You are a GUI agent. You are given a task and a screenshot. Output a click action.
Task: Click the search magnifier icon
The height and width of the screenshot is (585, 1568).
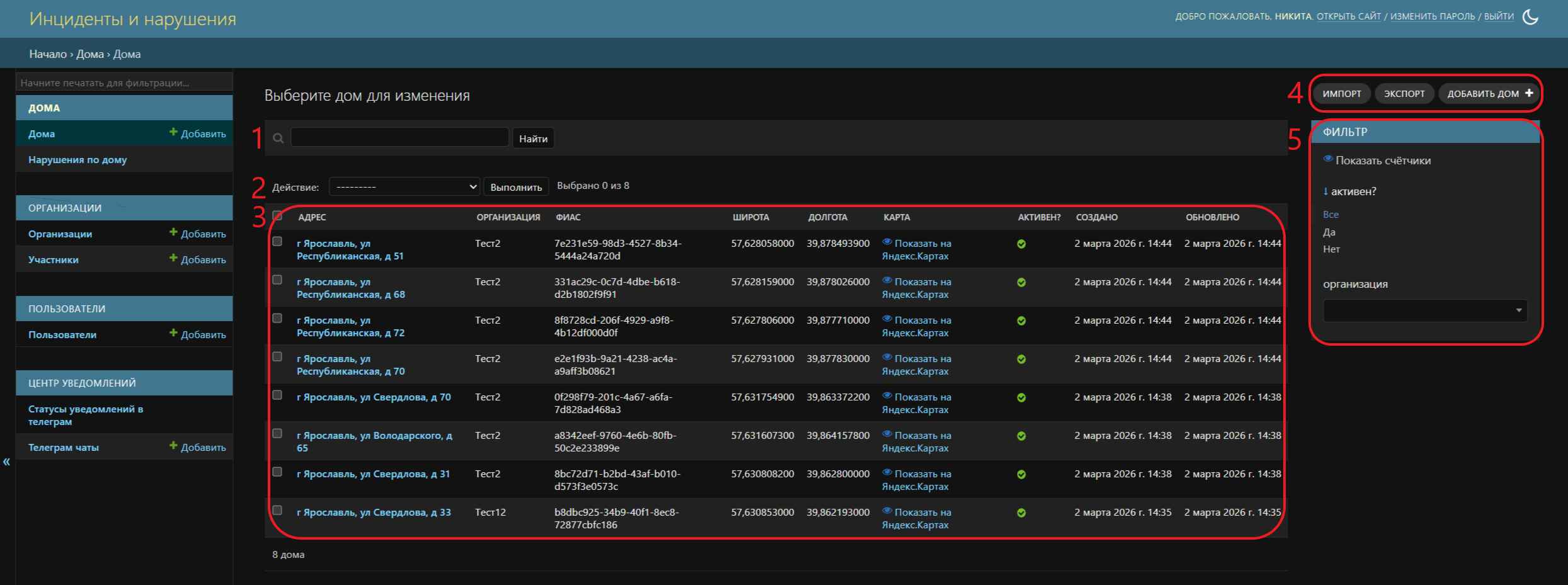tap(278, 139)
